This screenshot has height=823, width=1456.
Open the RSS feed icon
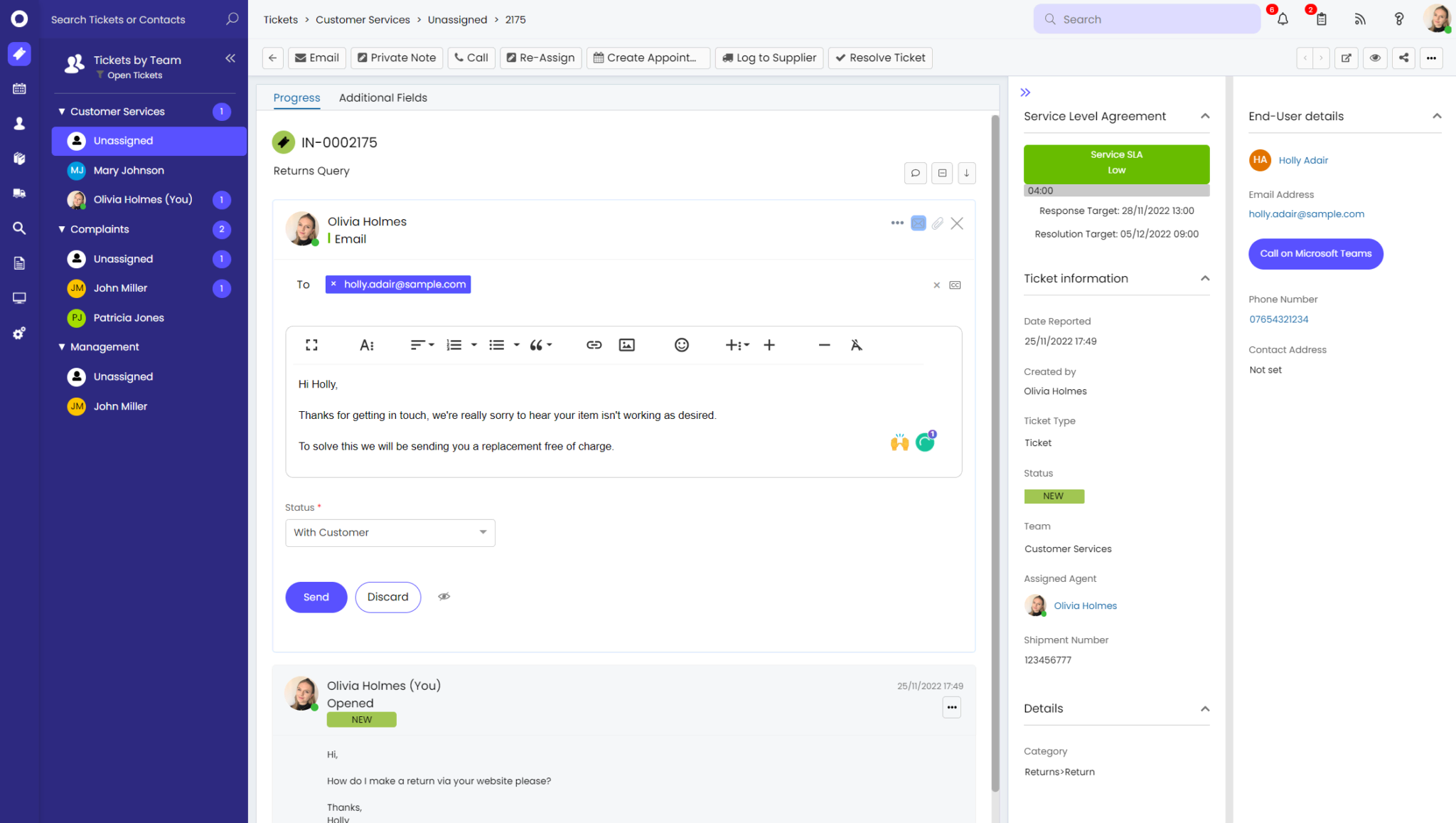pos(1360,19)
